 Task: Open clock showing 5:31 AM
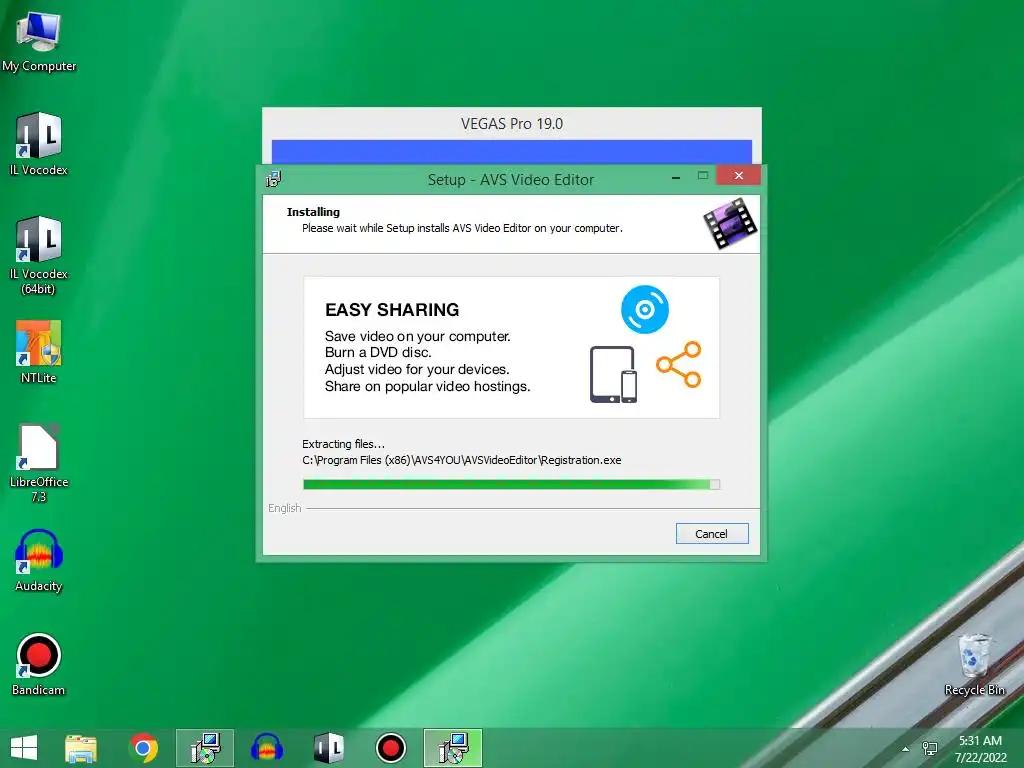point(980,741)
